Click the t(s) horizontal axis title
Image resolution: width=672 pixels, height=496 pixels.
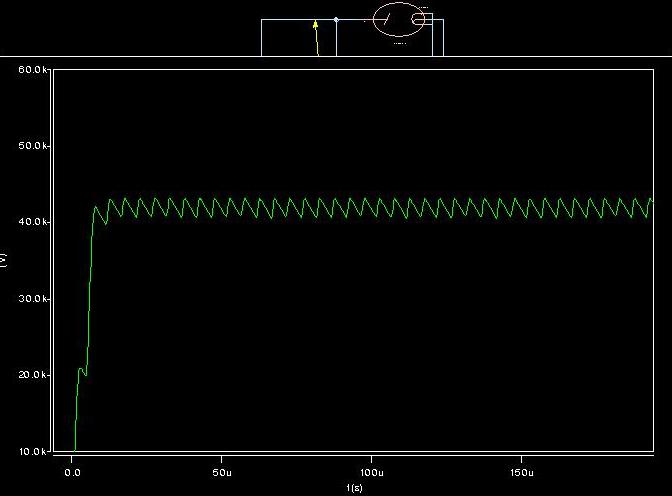354,487
